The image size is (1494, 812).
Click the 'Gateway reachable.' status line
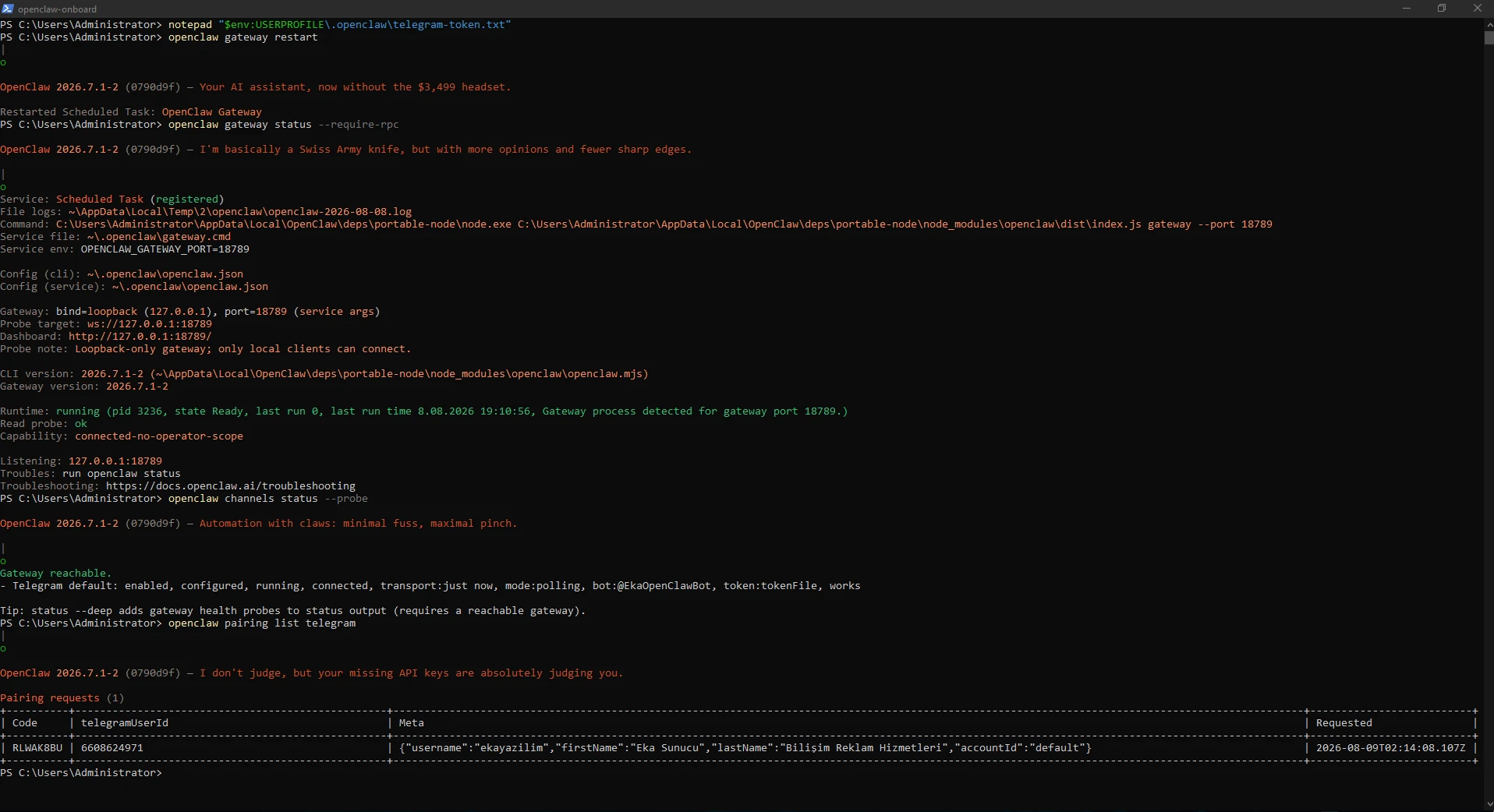tap(56, 574)
